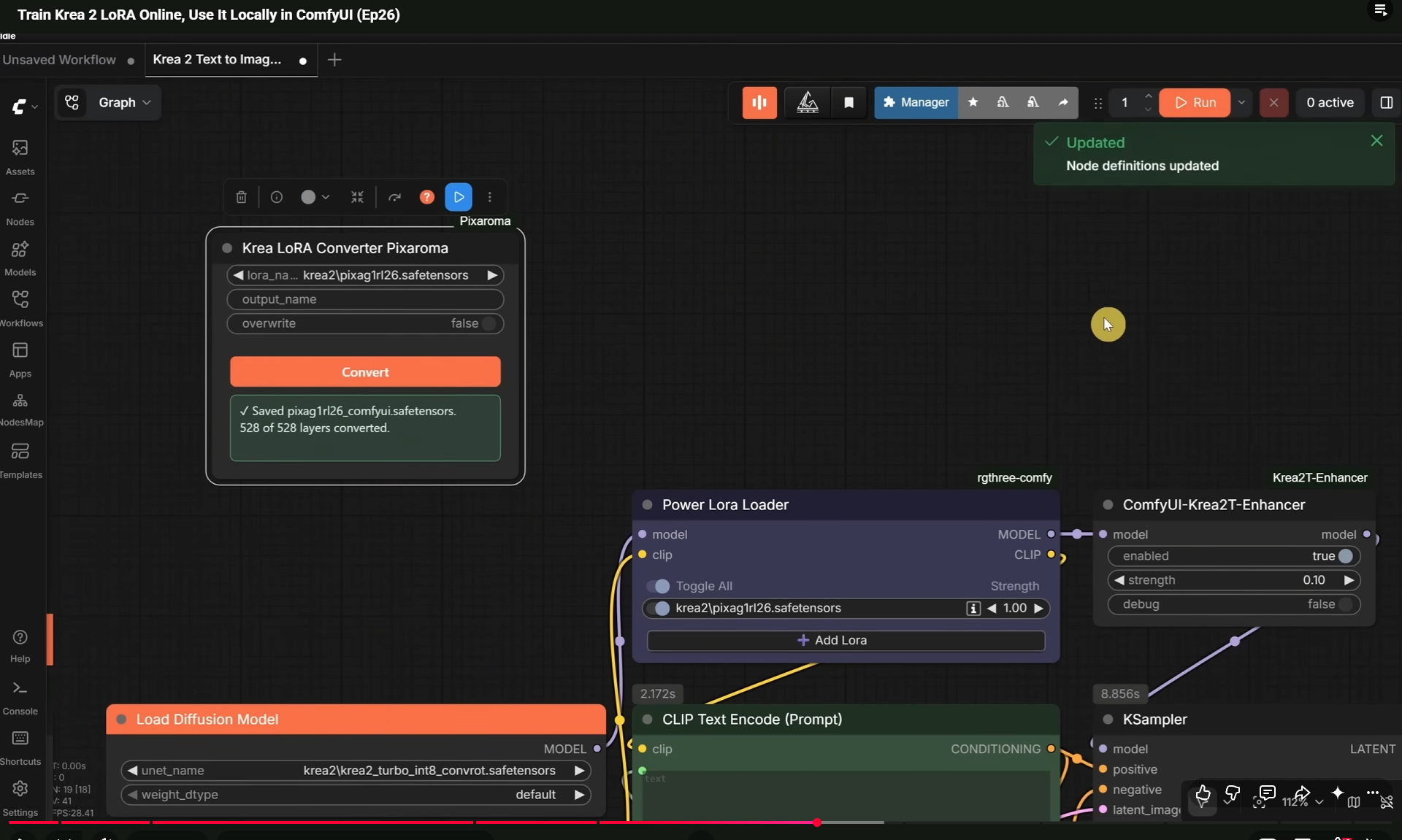The height and width of the screenshot is (840, 1402).
Task: Show node info from selection toolbar
Action: point(277,197)
